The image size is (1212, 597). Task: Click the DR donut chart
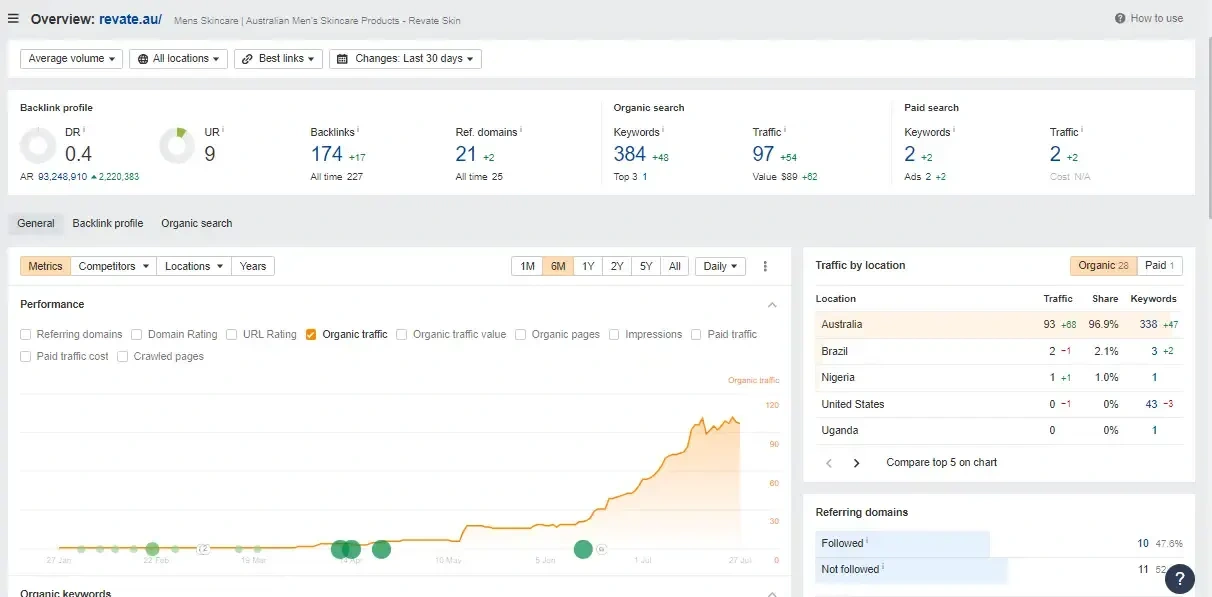coord(38,146)
